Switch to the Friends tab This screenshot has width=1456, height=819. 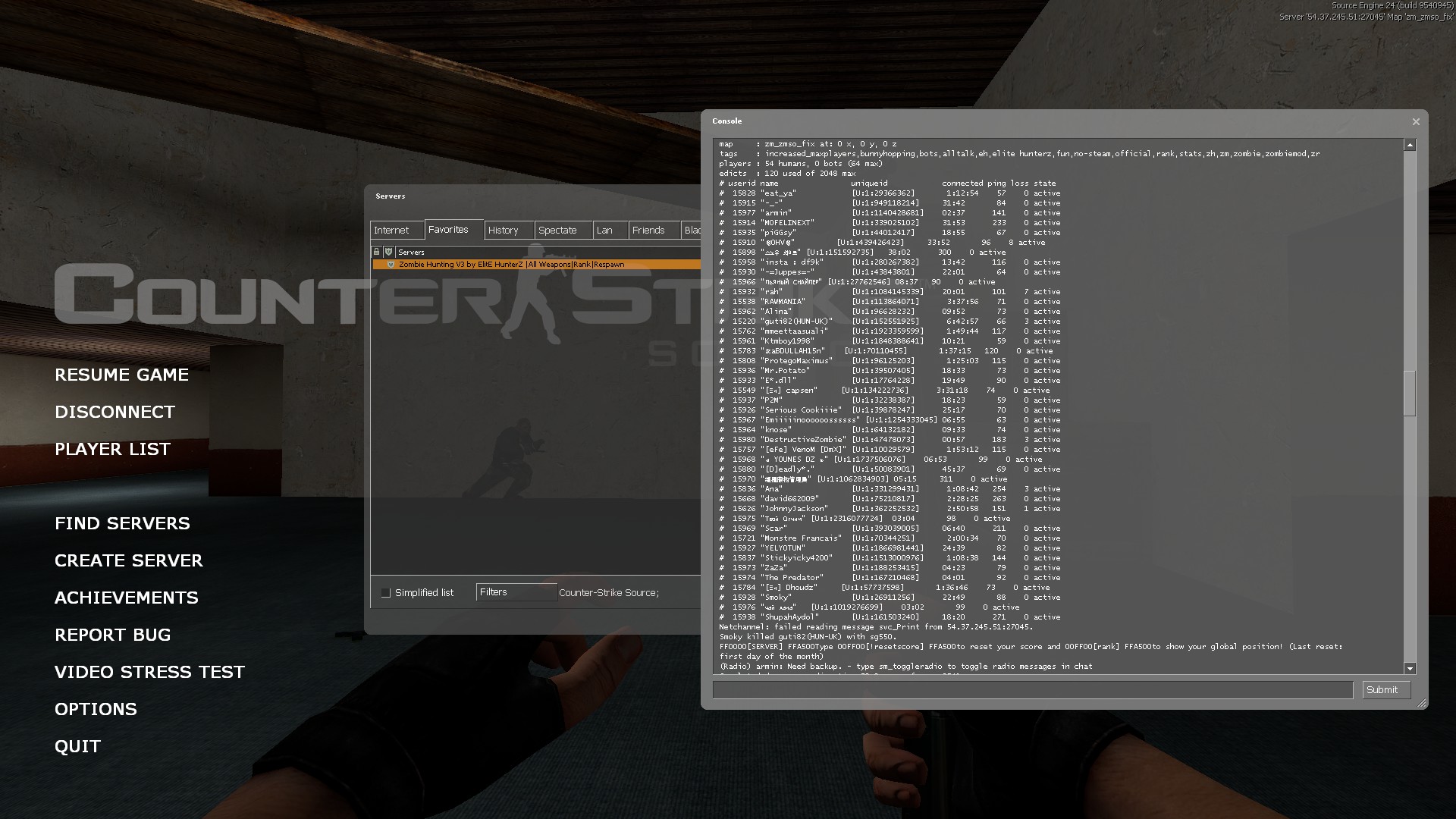point(654,231)
